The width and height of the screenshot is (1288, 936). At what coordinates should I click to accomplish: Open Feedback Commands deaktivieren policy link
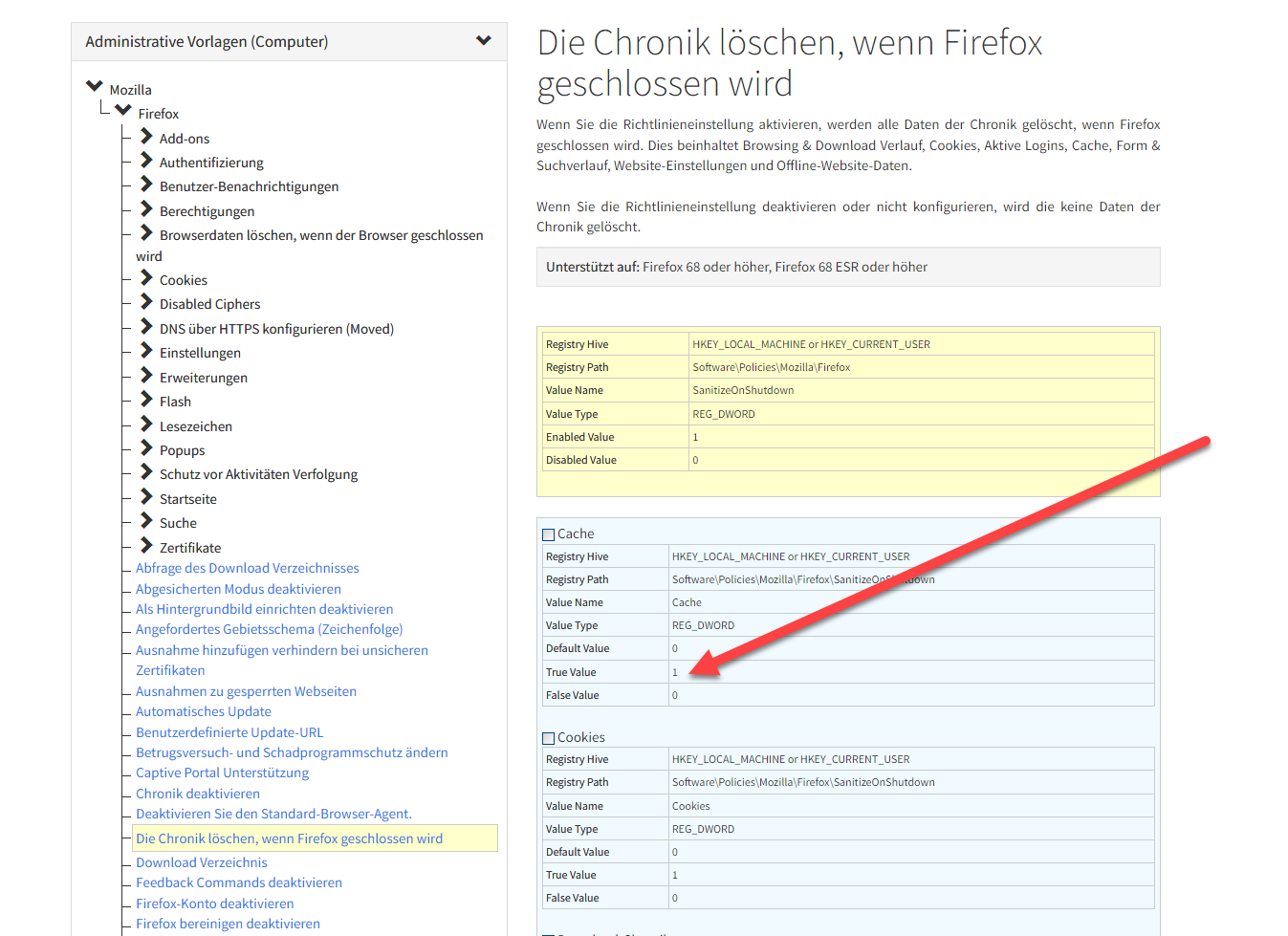tap(239, 882)
